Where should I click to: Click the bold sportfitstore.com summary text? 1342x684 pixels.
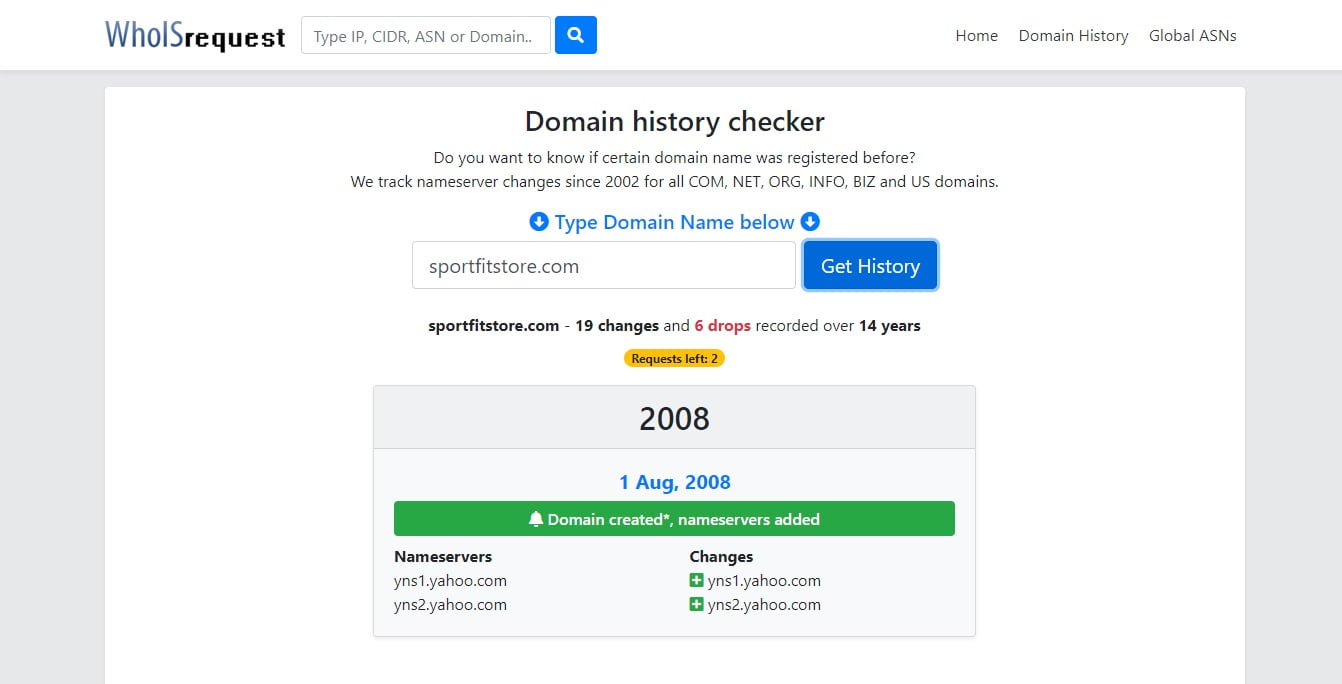[494, 325]
